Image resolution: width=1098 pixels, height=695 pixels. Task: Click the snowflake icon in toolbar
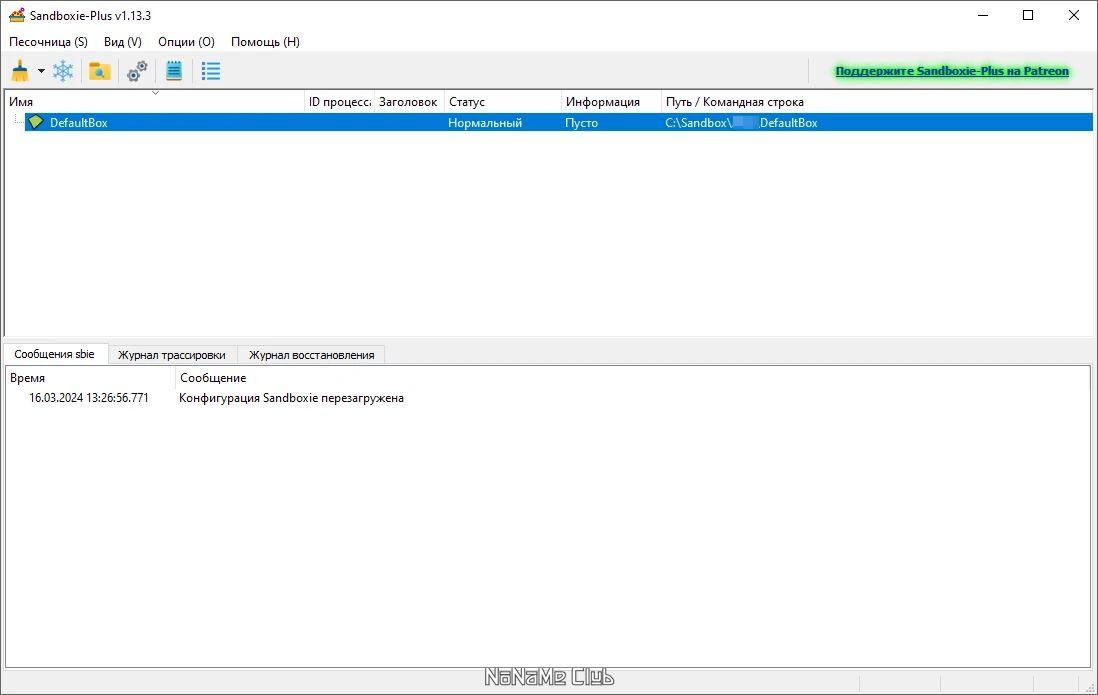tap(63, 71)
